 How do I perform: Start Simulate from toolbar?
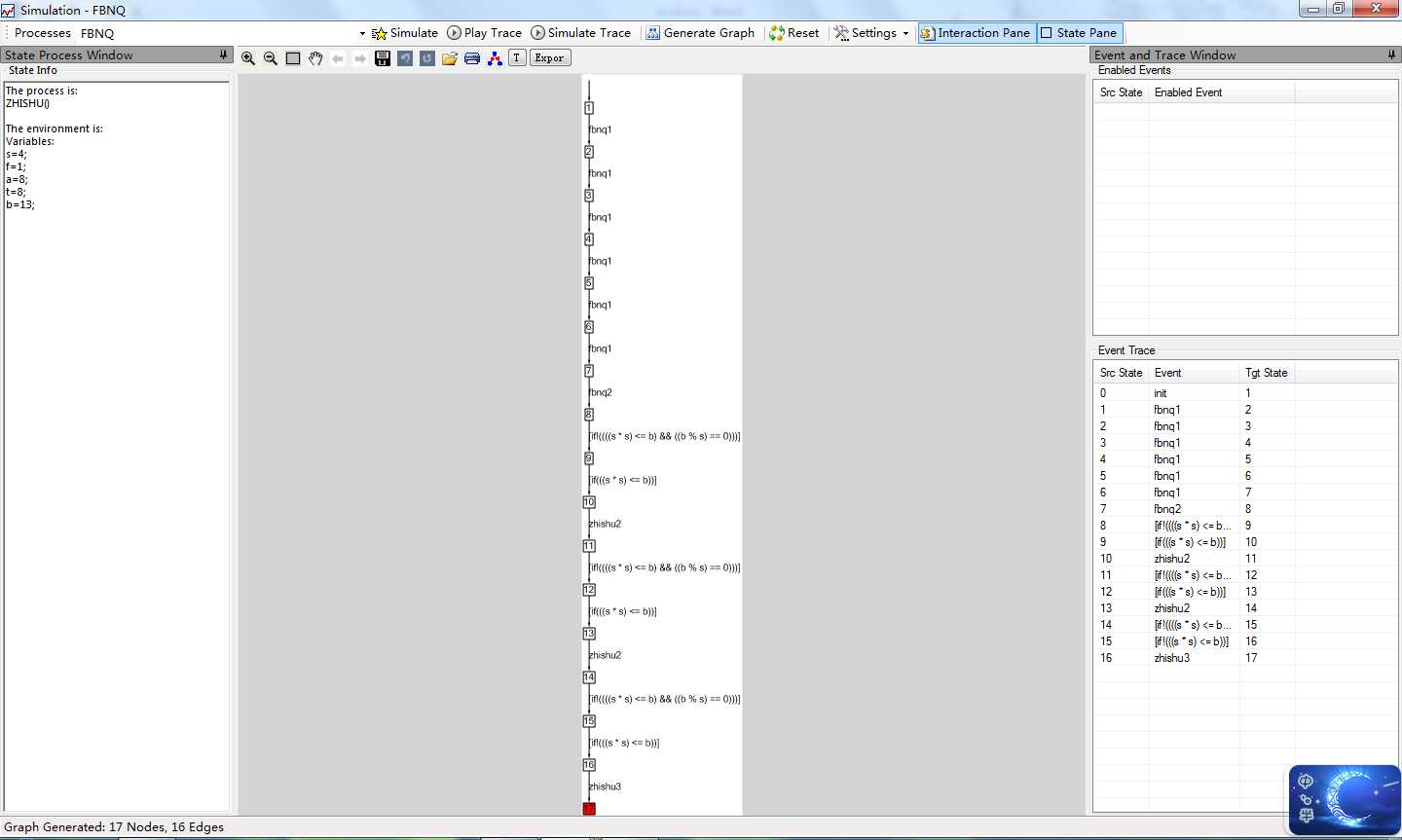coord(405,33)
